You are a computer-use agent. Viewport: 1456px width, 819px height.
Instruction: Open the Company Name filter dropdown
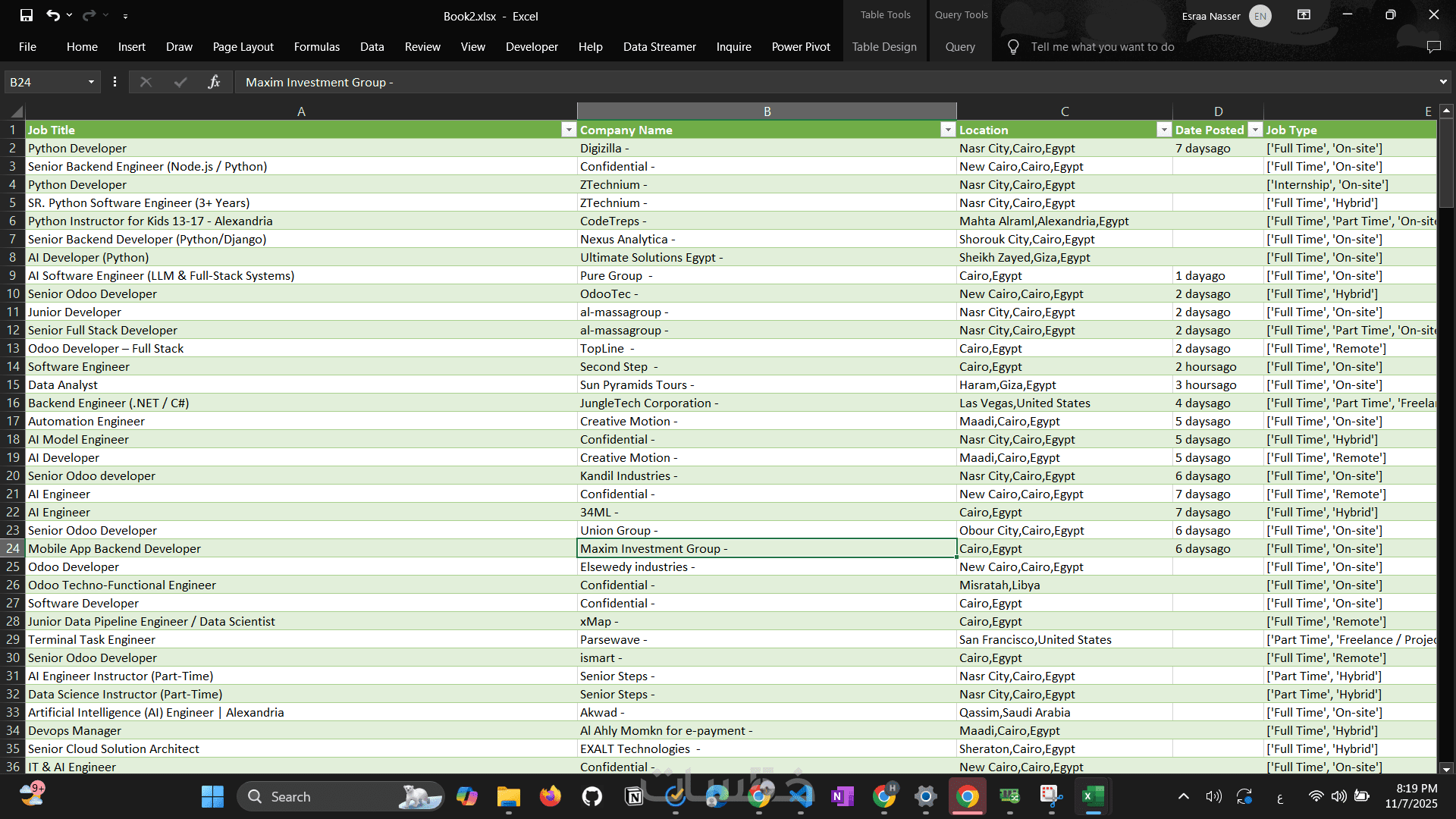[x=947, y=130]
